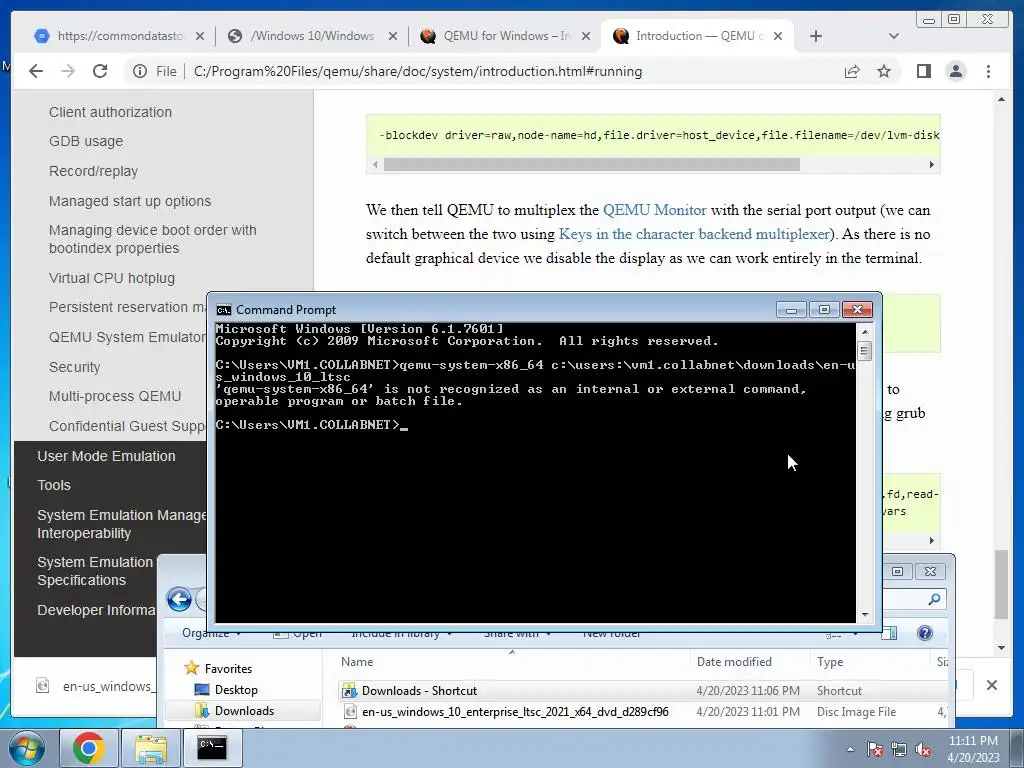Open a new Chrome tab with plus button
Image resolution: width=1024 pixels, height=768 pixels.
point(816,37)
